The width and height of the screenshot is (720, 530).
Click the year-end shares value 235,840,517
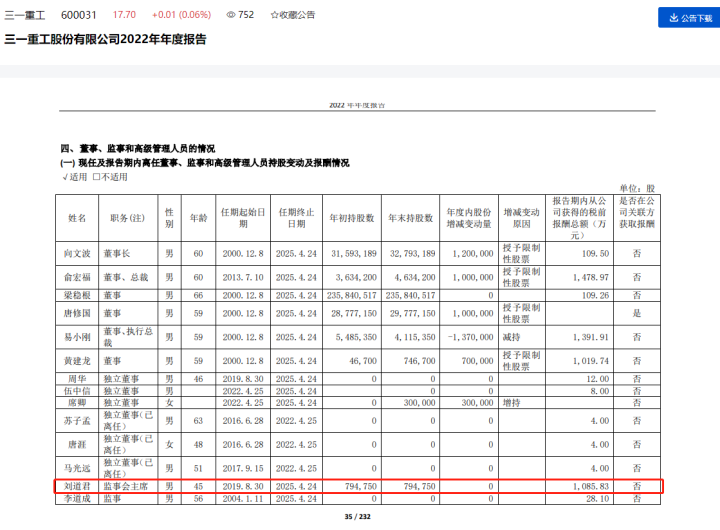pos(410,295)
